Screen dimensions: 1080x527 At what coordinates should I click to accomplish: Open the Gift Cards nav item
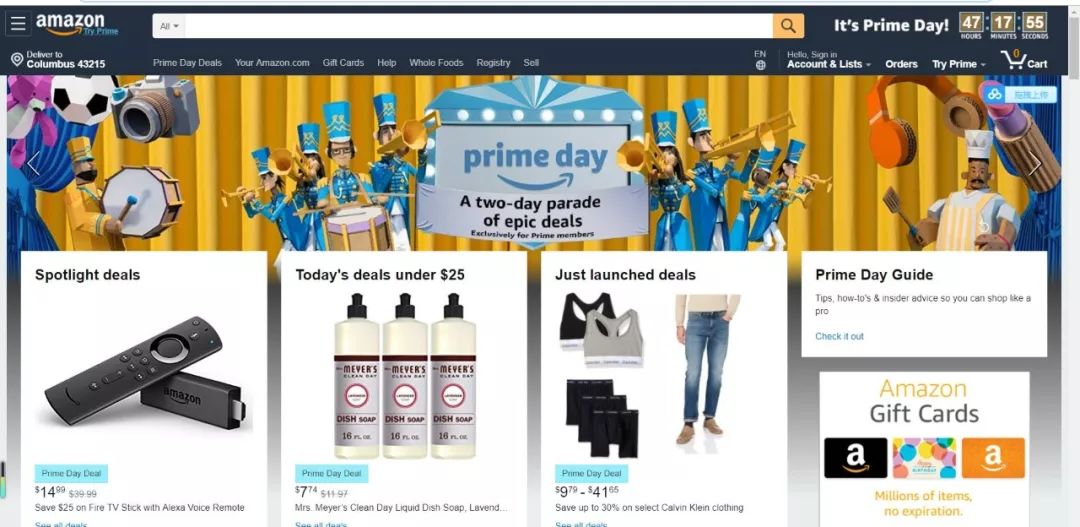click(343, 63)
